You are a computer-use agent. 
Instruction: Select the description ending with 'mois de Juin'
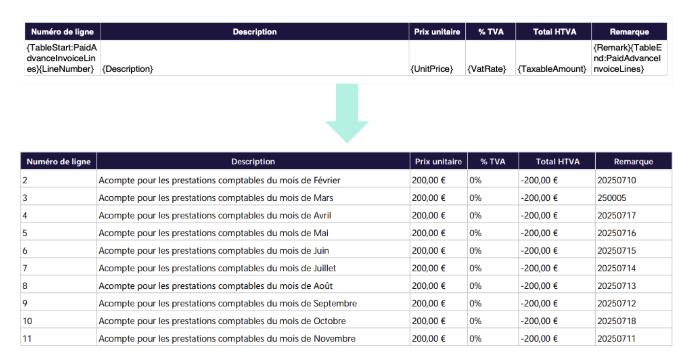point(214,251)
